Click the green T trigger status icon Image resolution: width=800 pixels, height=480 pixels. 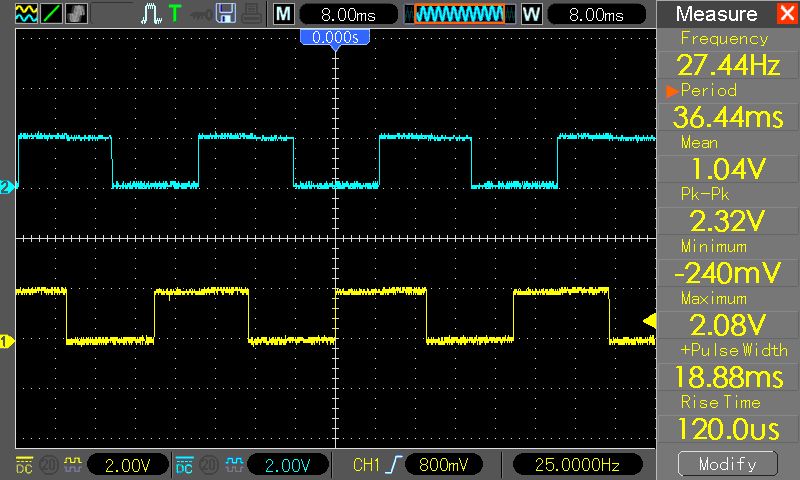click(175, 14)
